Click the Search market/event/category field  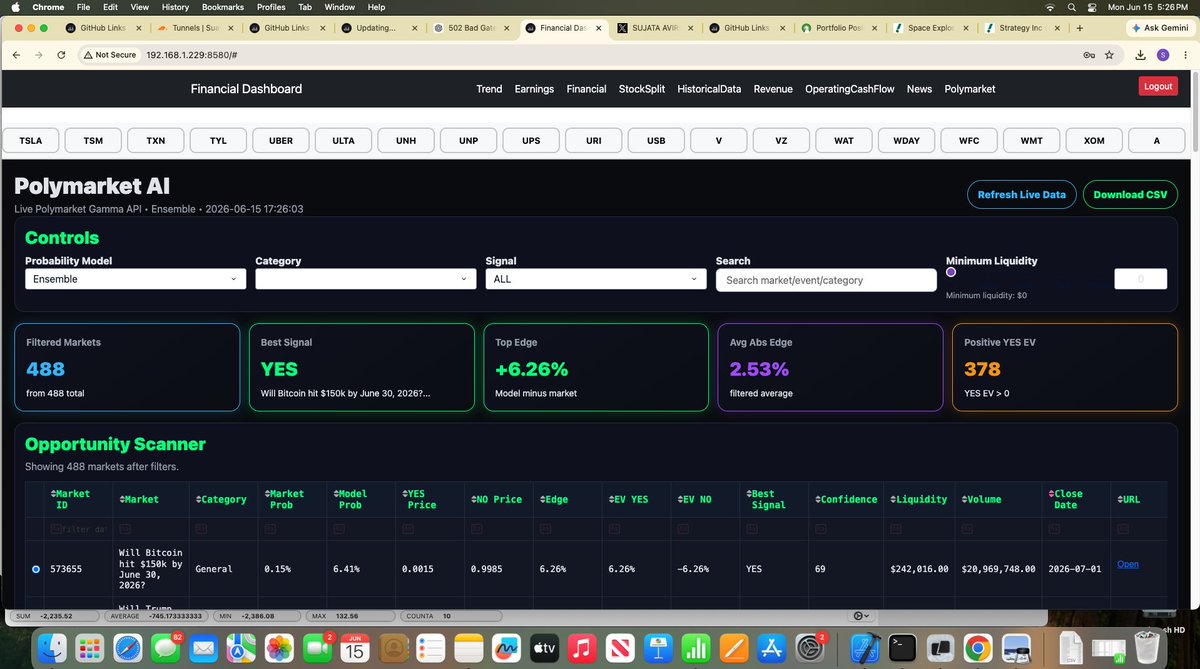[x=826, y=280]
